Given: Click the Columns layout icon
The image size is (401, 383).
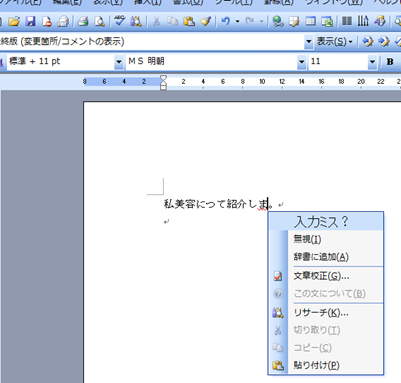Looking at the screenshot, I should point(347,22).
